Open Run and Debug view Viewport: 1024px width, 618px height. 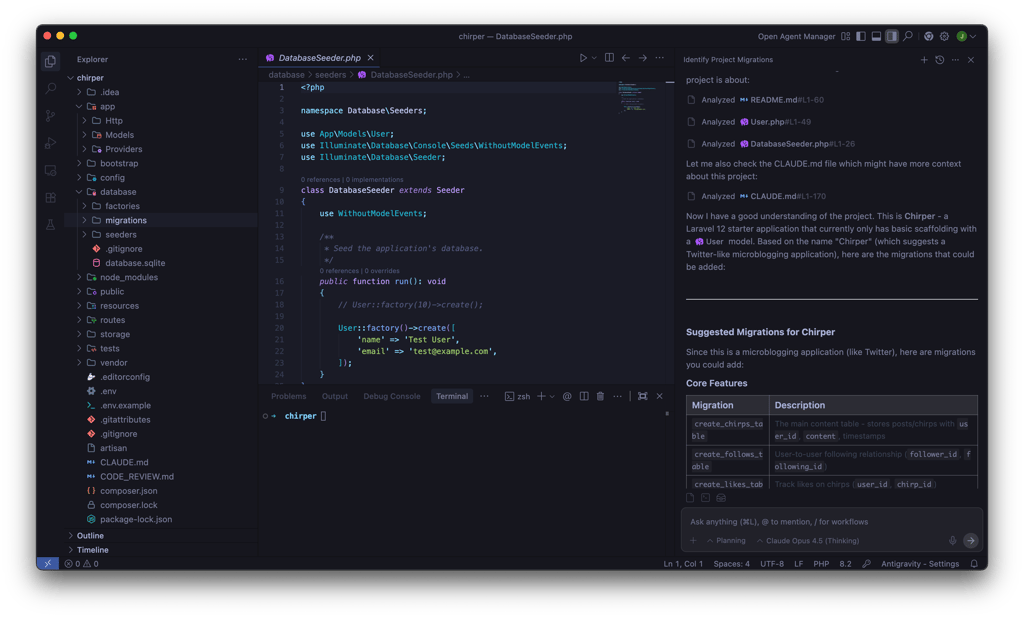tap(50, 143)
